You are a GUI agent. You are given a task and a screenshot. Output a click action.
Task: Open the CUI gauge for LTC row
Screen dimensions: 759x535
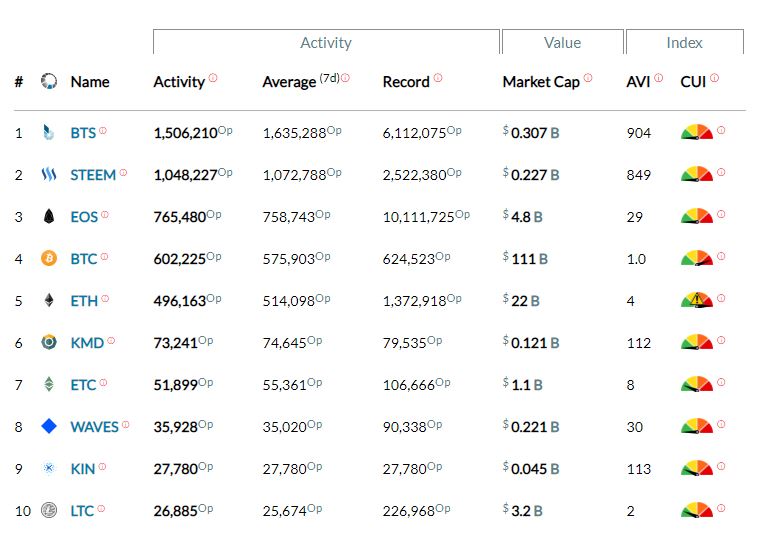coord(697,510)
